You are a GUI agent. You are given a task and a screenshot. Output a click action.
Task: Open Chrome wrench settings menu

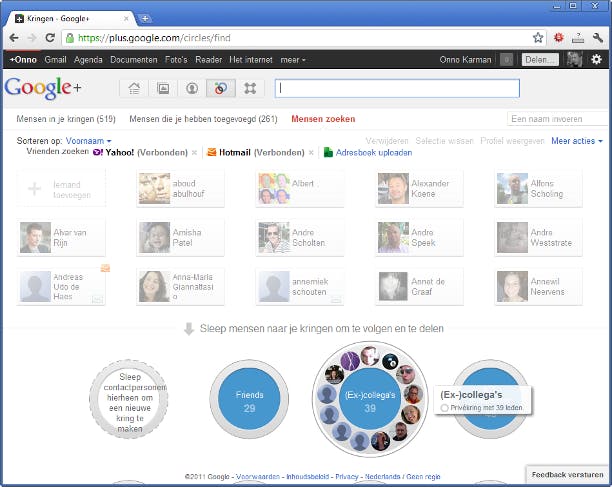tap(598, 38)
